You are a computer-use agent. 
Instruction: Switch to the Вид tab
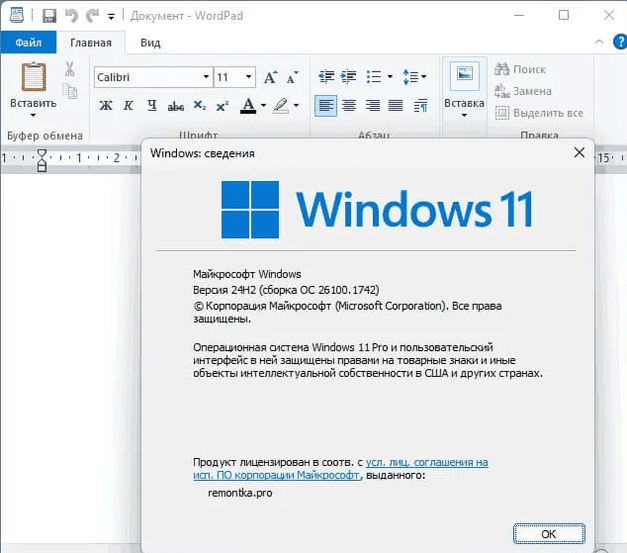click(x=150, y=43)
